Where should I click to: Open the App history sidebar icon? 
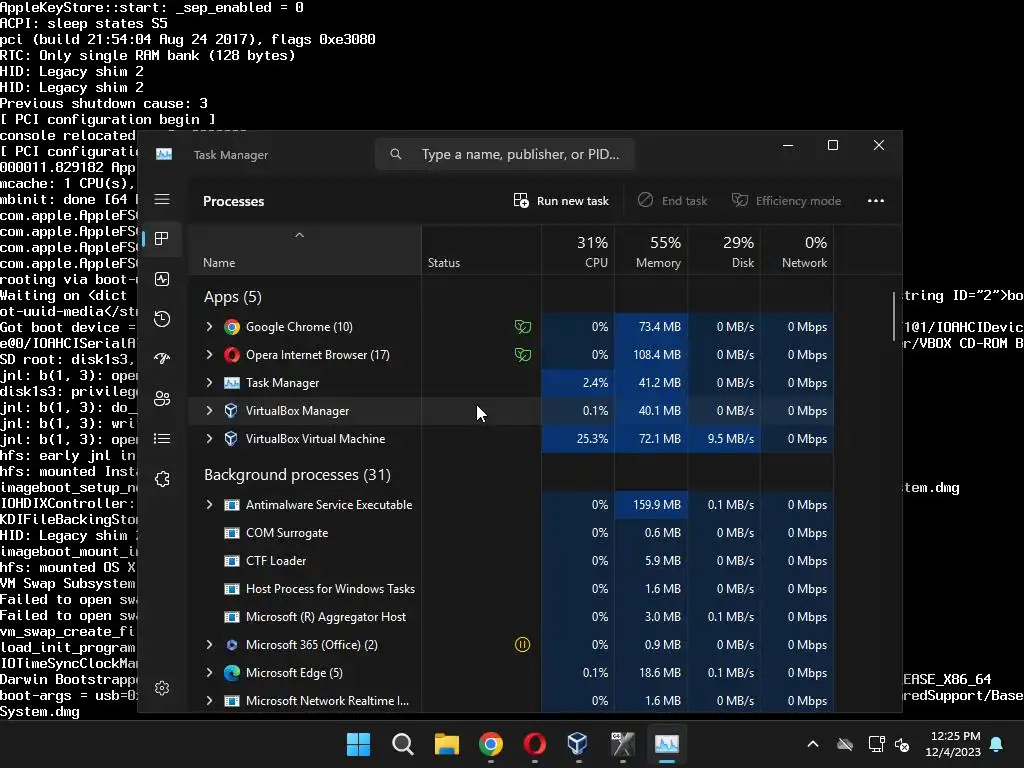[162, 319]
